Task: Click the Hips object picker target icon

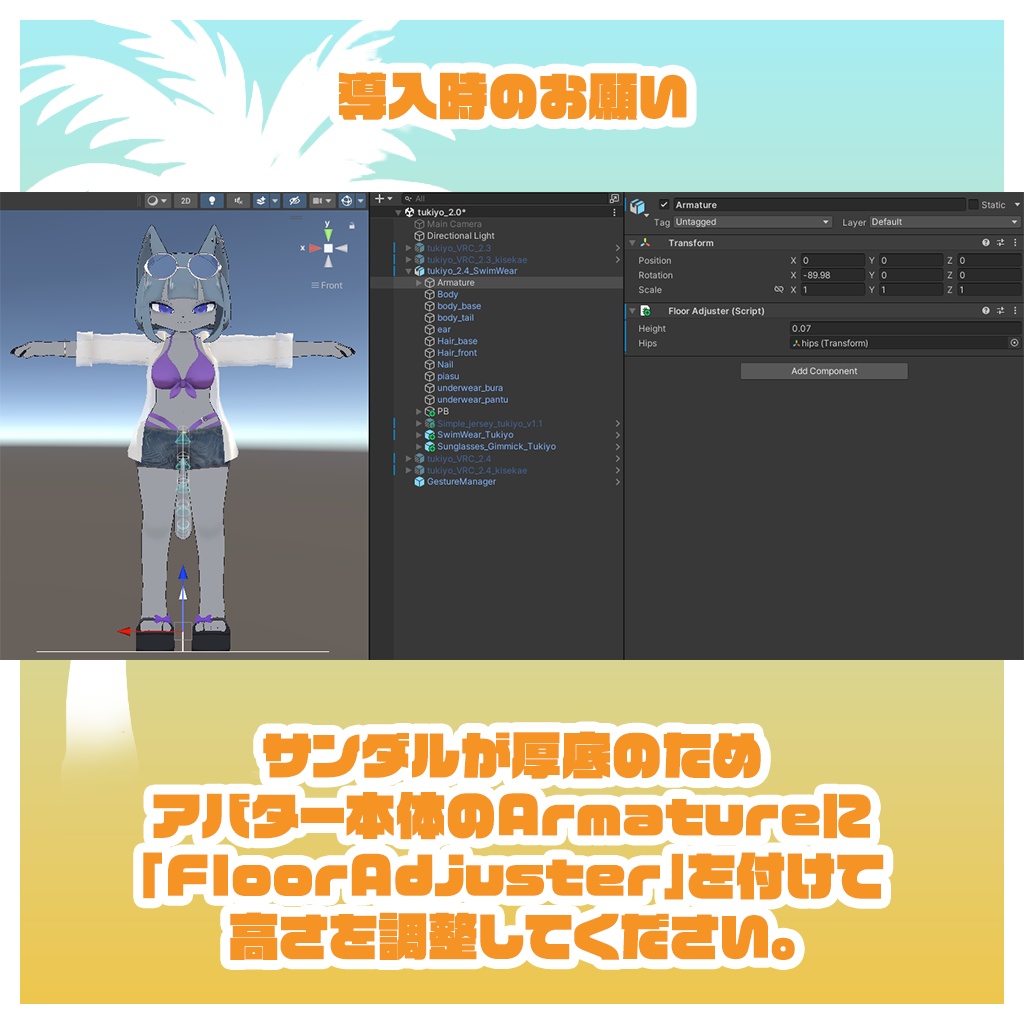Action: click(x=1014, y=344)
